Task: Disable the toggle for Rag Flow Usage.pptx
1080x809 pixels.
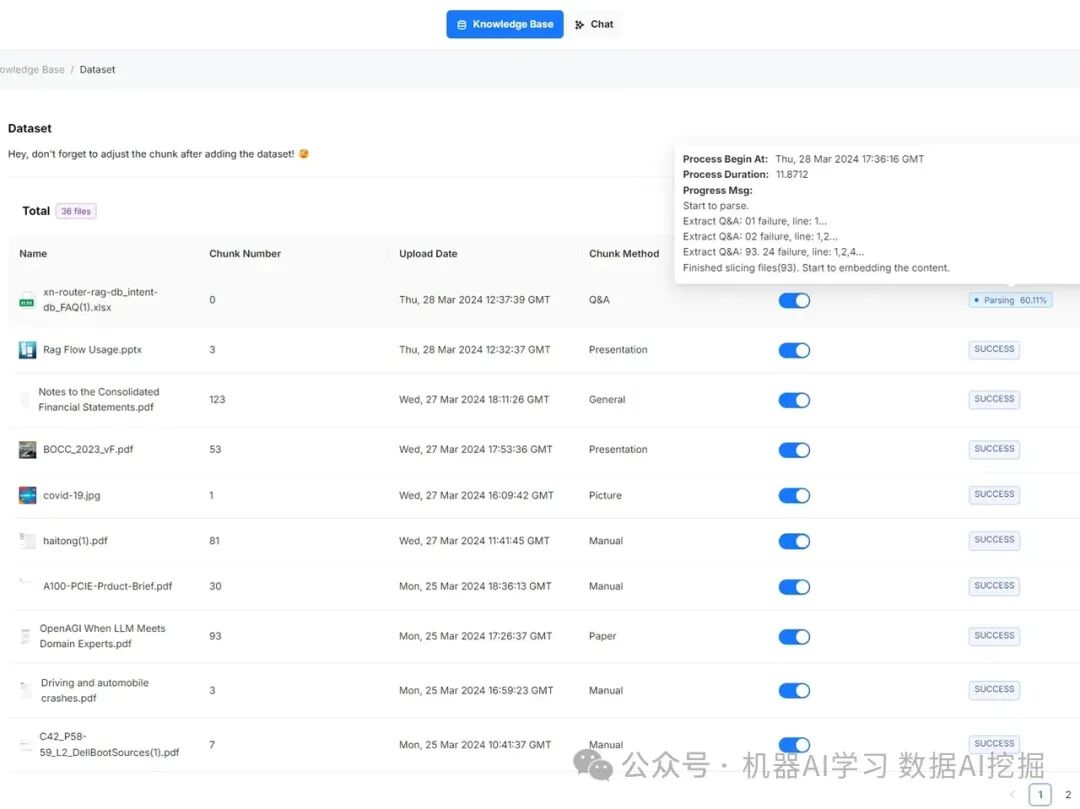Action: click(x=794, y=350)
